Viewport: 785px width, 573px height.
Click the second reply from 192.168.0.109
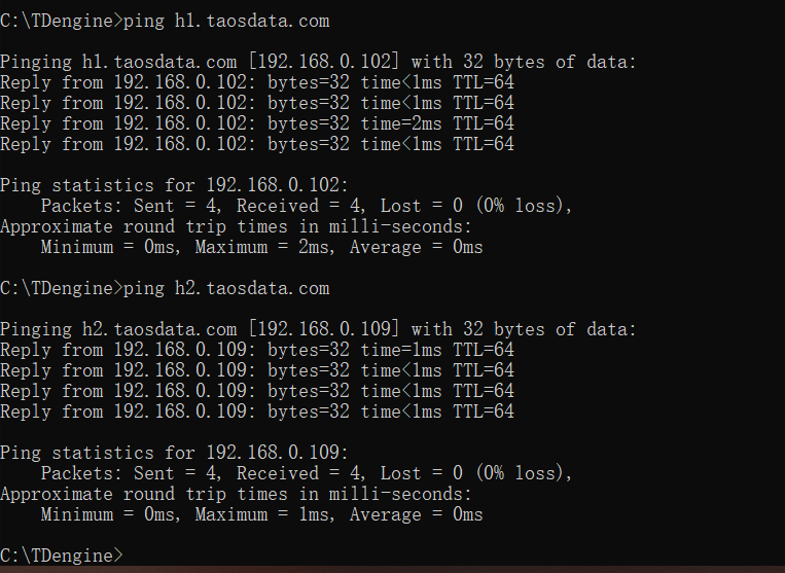pos(257,370)
